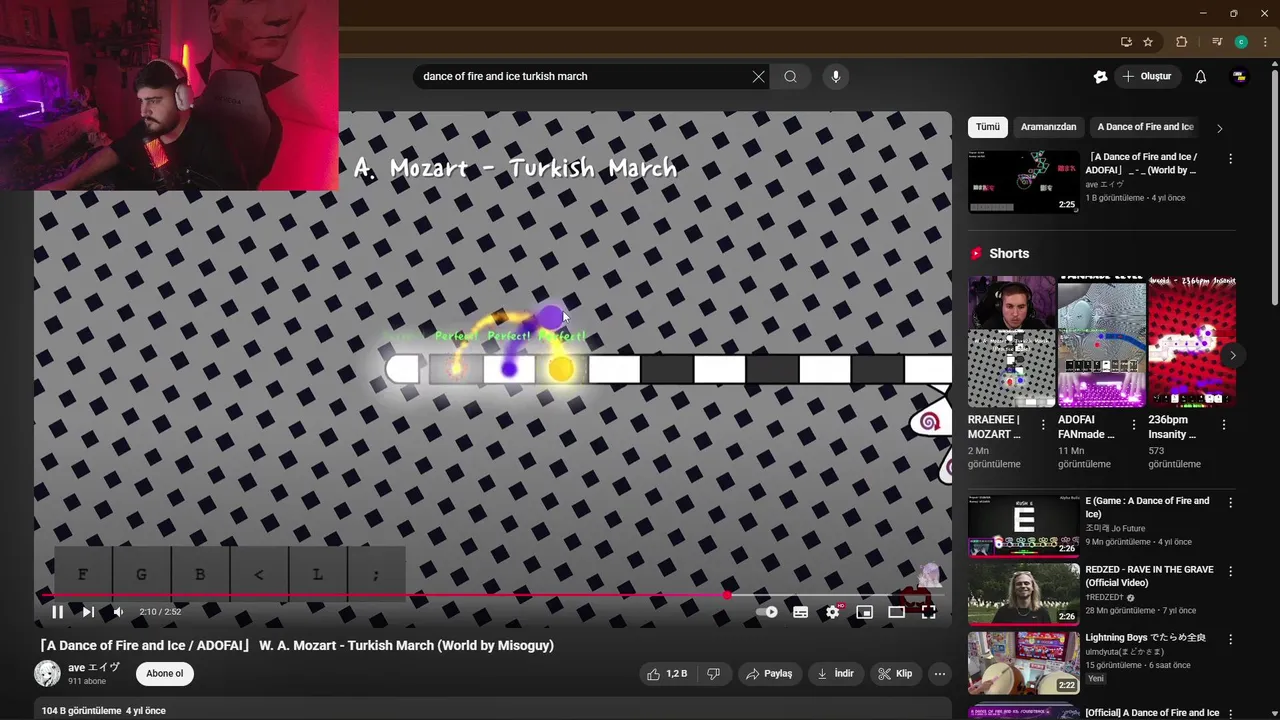
Task: Open the ave エイヴ channel name link
Action: [x=94, y=668]
